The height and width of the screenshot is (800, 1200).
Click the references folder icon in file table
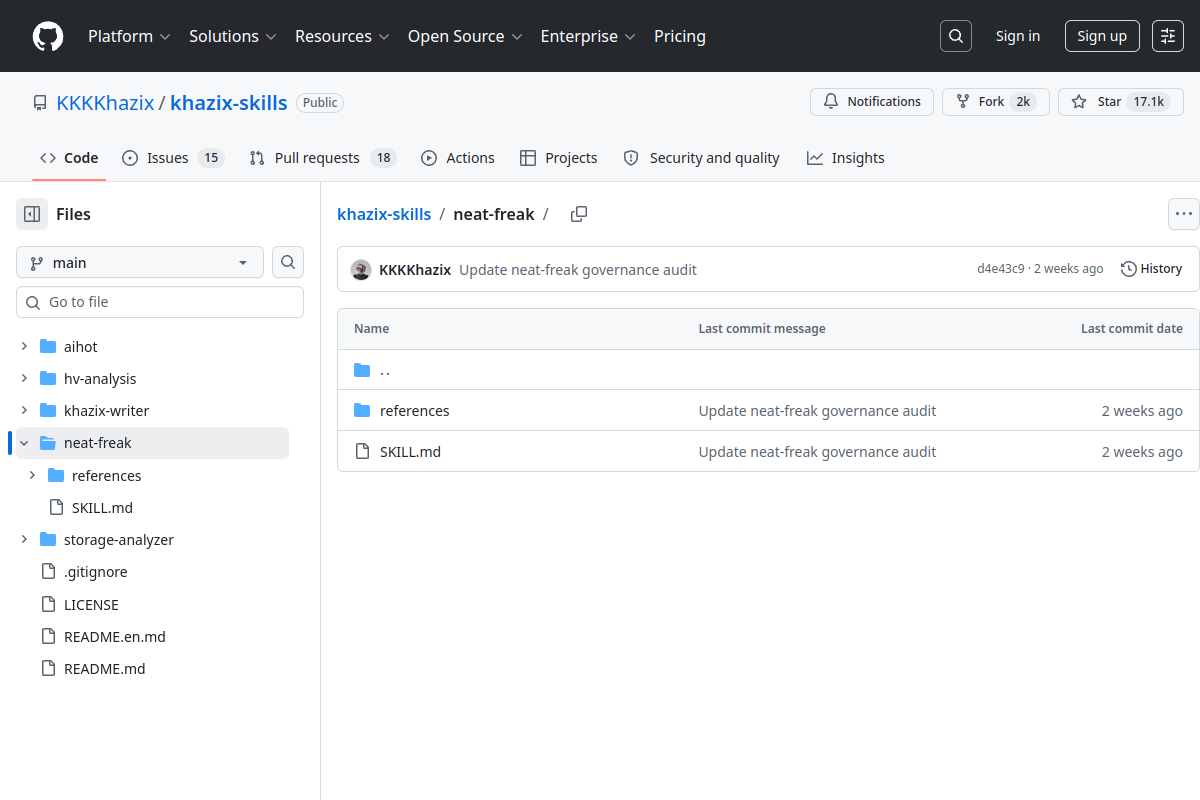(x=362, y=411)
